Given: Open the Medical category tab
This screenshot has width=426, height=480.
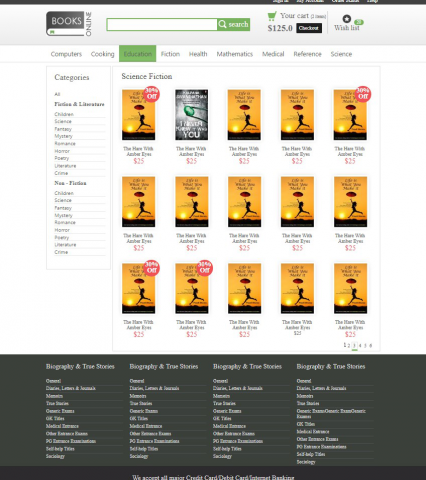Looking at the screenshot, I should pos(273,54).
